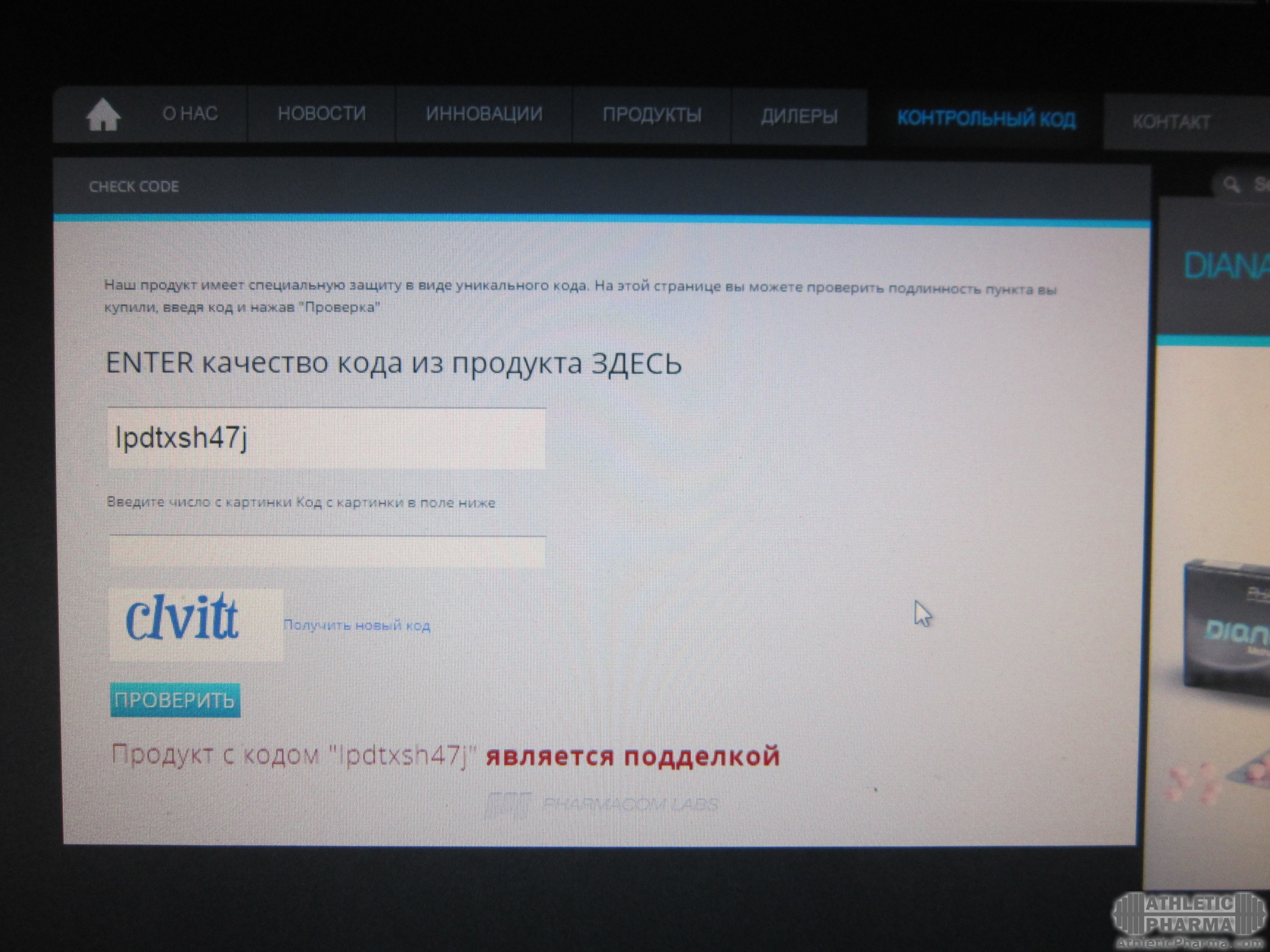The image size is (1270, 952).
Task: Open the 'КОНТАКТ' page
Action: [x=1171, y=122]
